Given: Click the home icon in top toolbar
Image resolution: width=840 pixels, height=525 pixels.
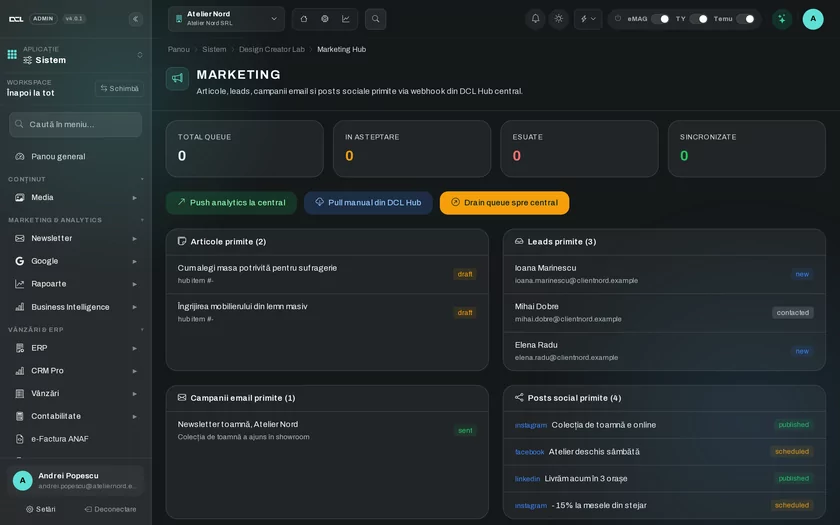Looking at the screenshot, I should [304, 19].
